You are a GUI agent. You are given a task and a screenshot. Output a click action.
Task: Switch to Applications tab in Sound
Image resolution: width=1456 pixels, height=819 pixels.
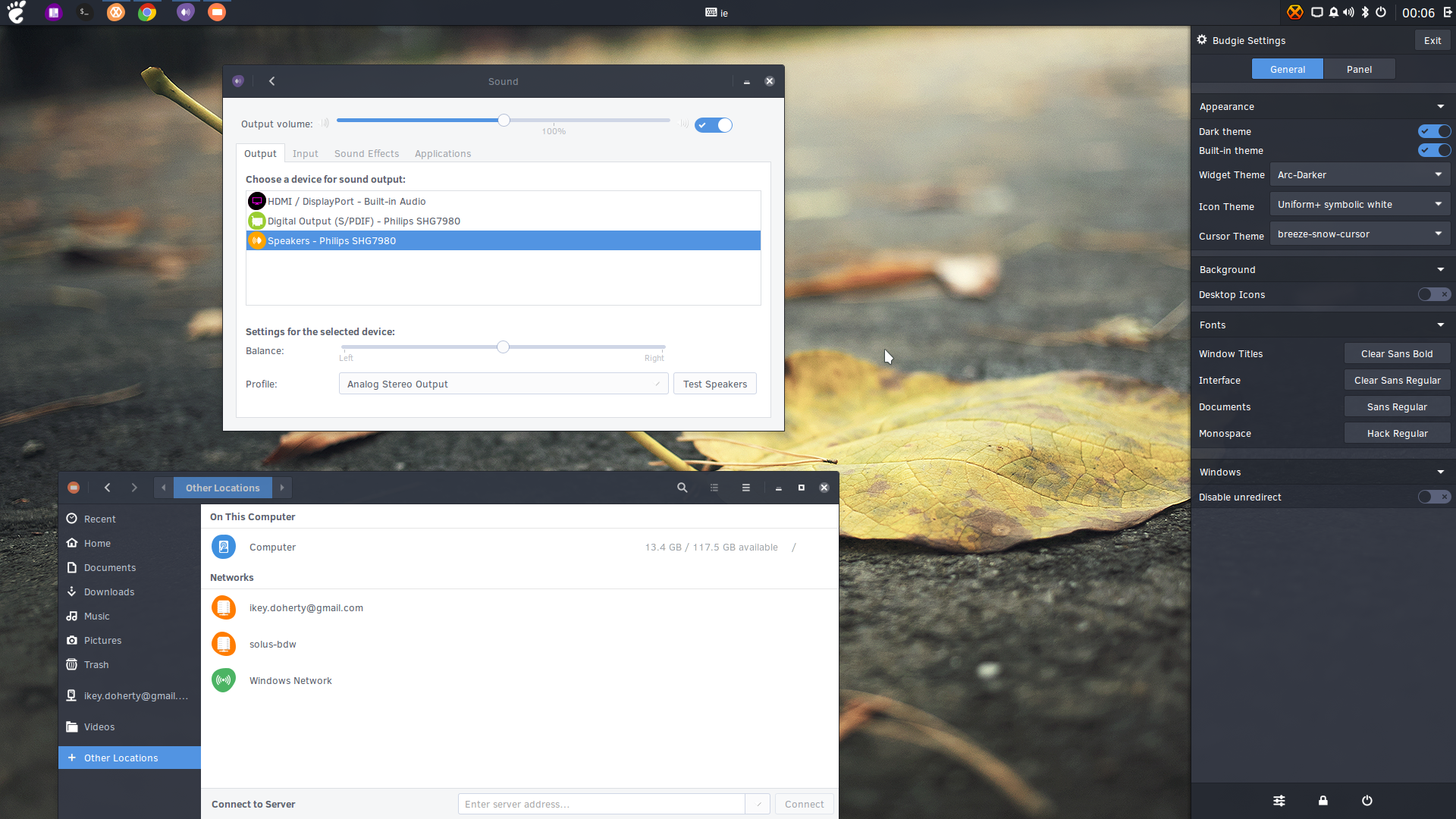443,153
